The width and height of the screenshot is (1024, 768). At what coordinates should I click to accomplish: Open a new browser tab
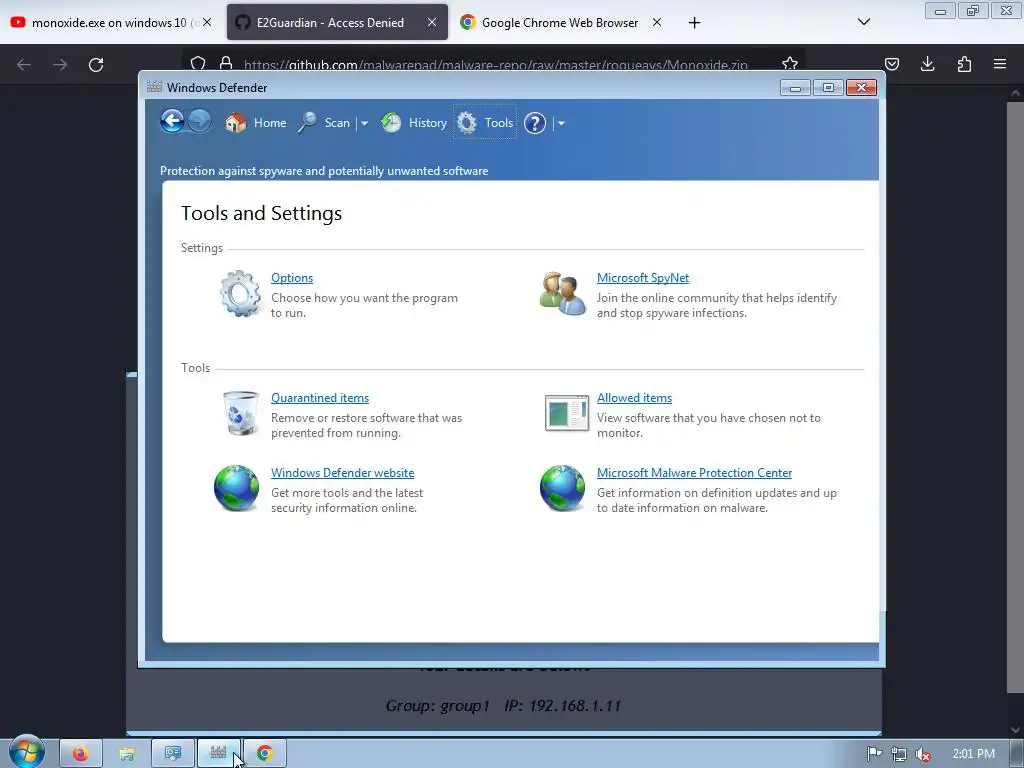(694, 23)
